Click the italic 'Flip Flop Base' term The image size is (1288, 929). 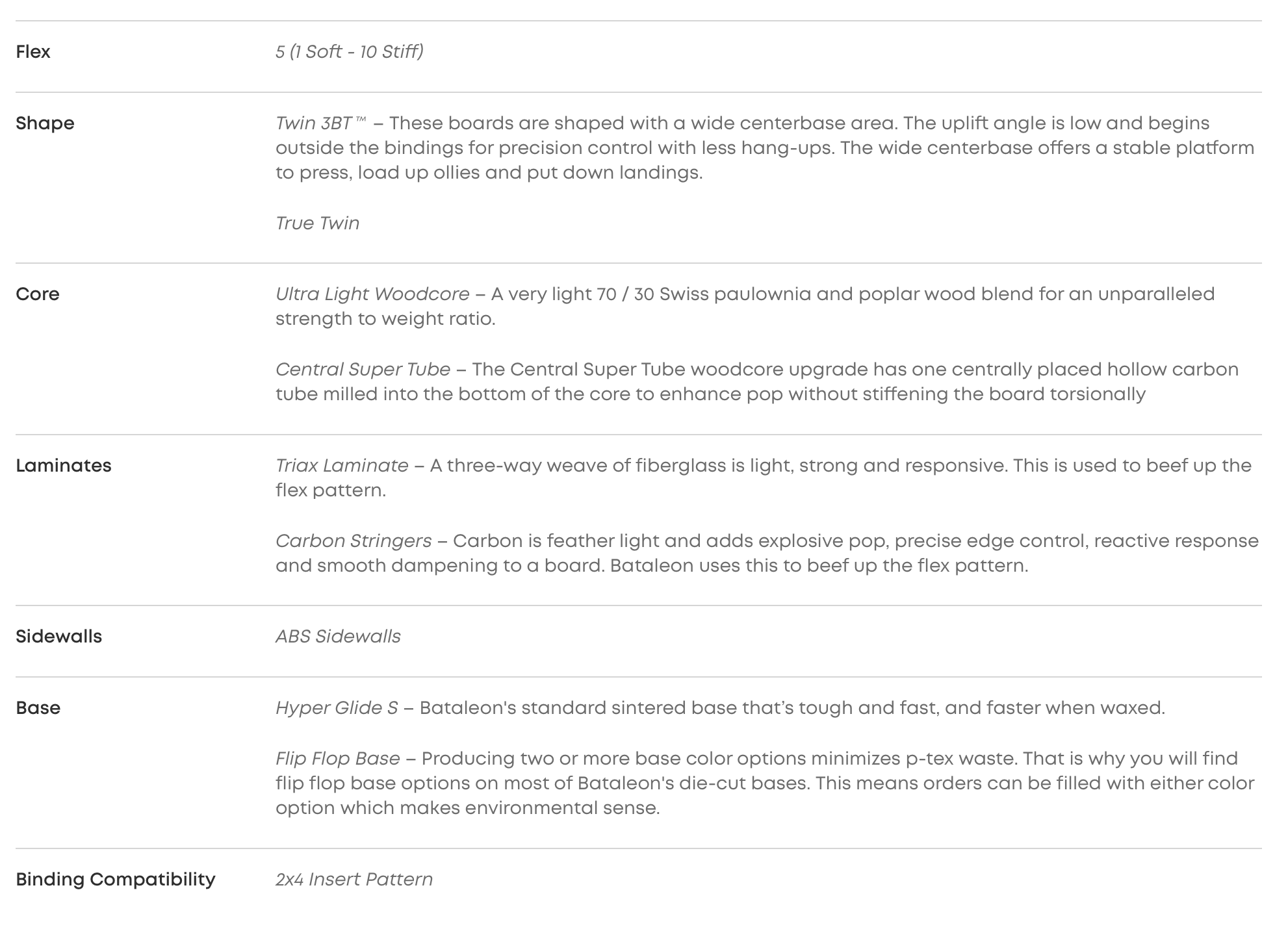(x=338, y=759)
